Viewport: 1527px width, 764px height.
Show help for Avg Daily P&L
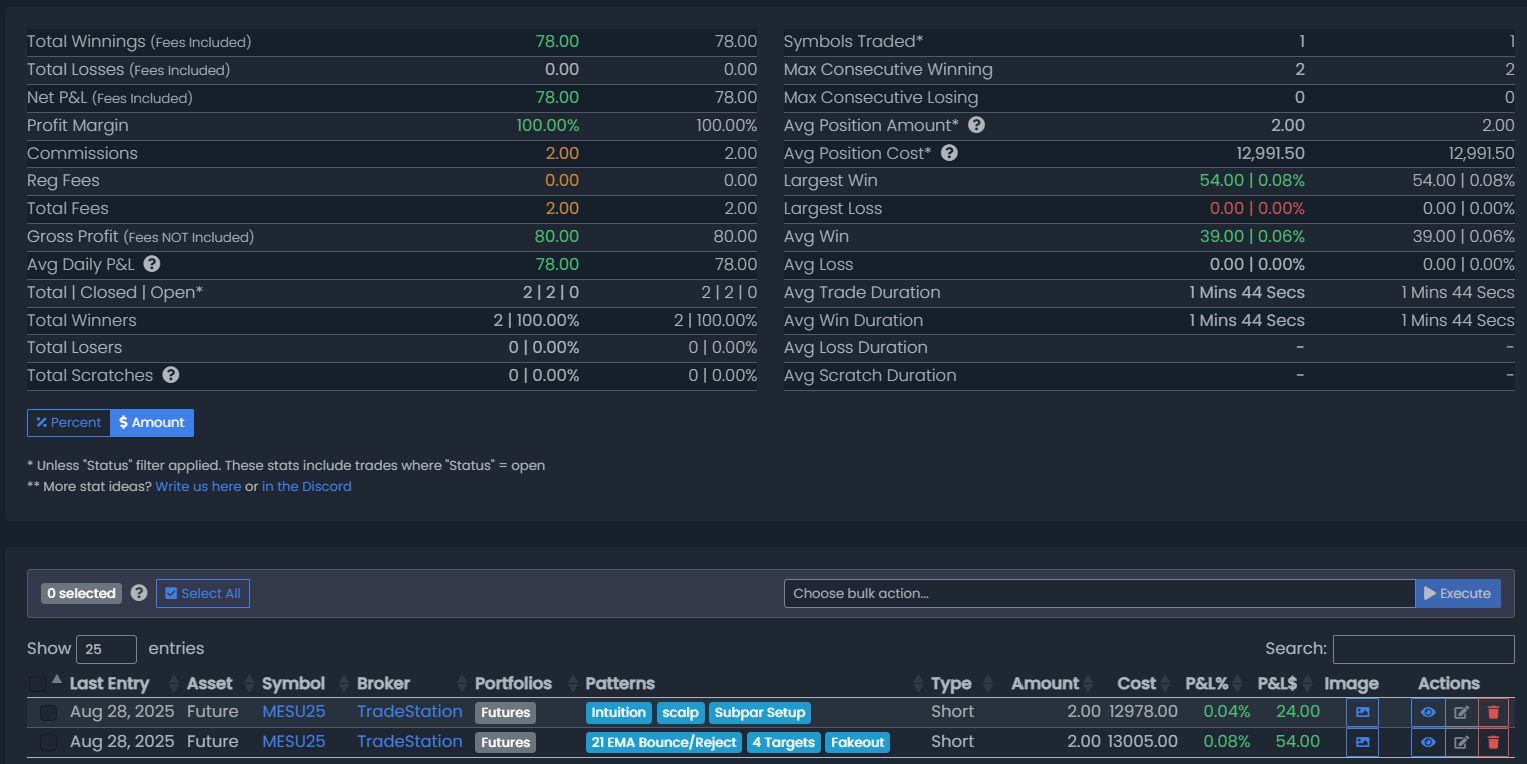(152, 265)
